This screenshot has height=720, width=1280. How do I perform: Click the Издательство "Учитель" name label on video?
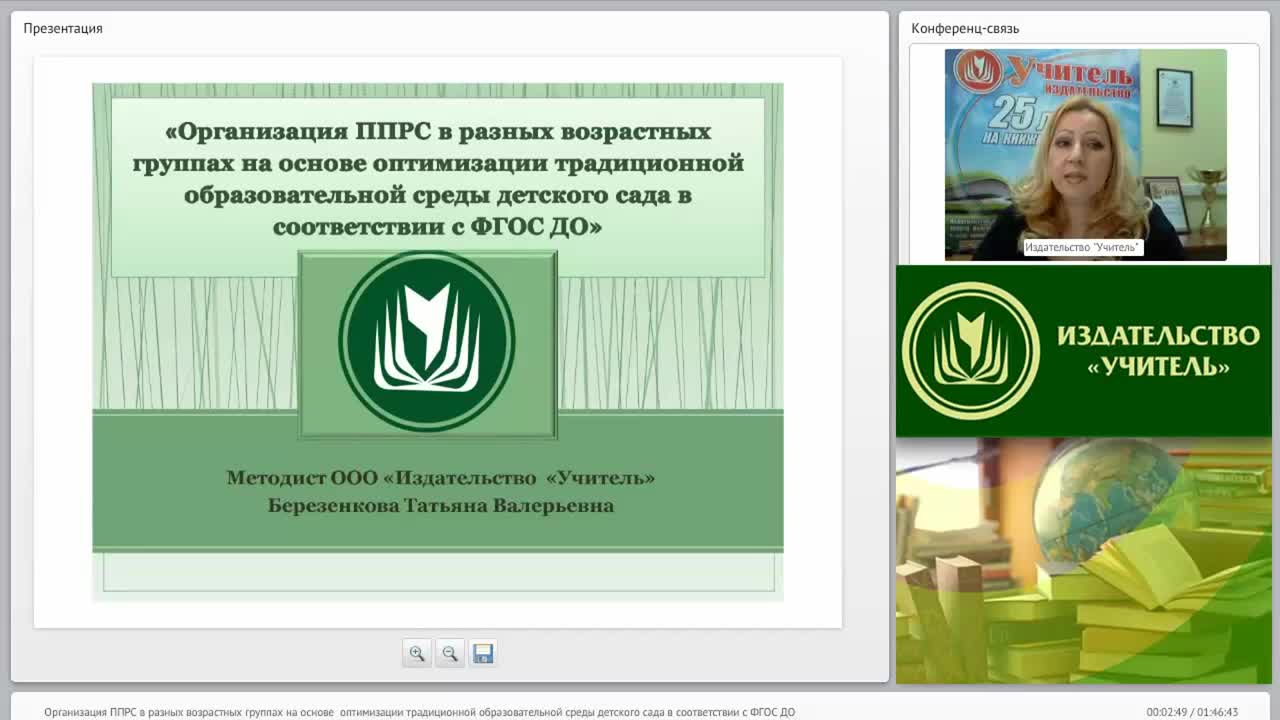pos(1083,247)
